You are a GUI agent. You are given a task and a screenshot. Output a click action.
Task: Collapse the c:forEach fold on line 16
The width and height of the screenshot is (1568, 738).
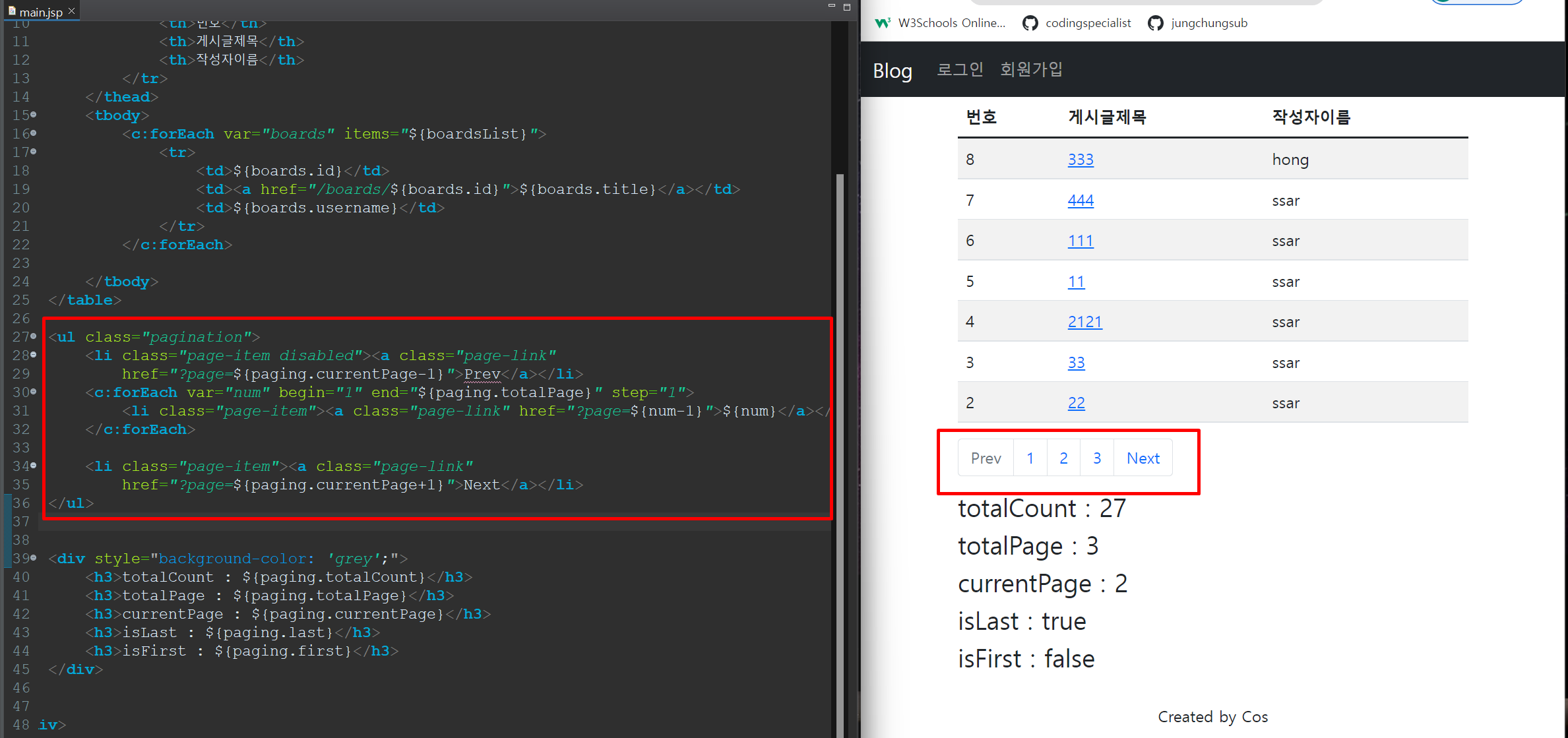pos(34,133)
